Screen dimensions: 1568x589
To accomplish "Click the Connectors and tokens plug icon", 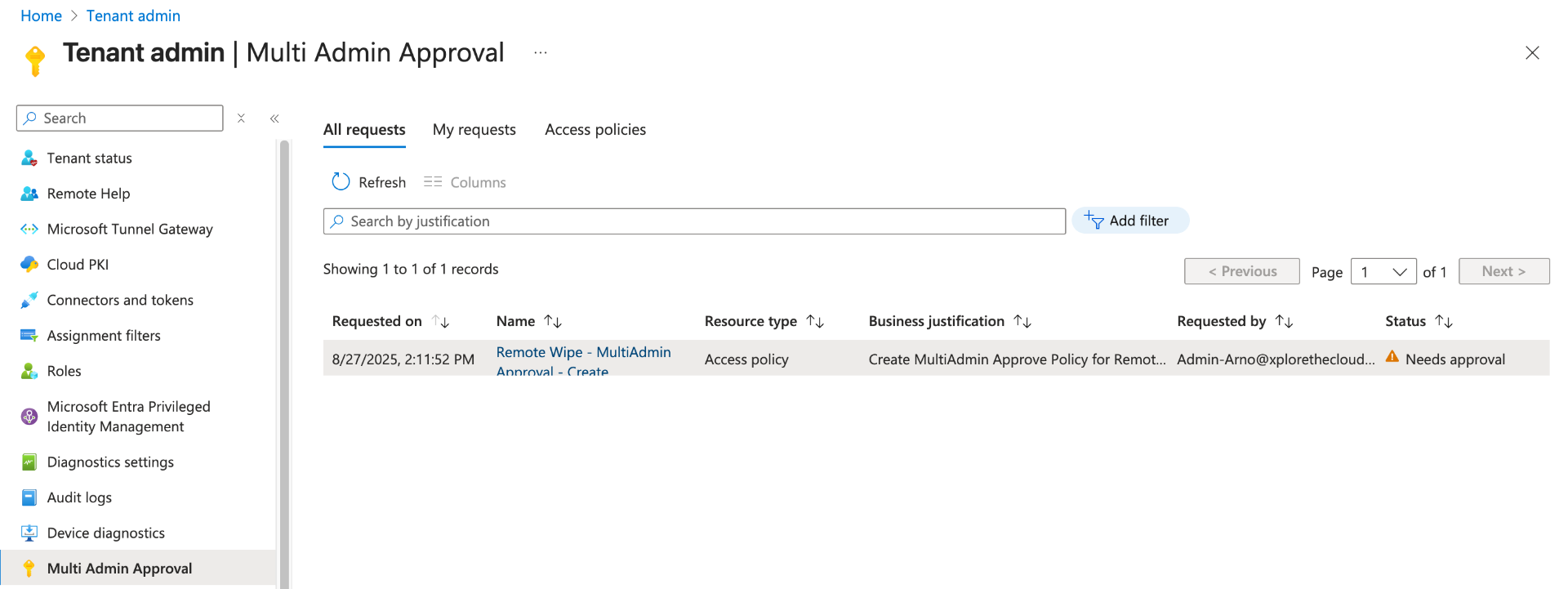I will [x=29, y=301].
